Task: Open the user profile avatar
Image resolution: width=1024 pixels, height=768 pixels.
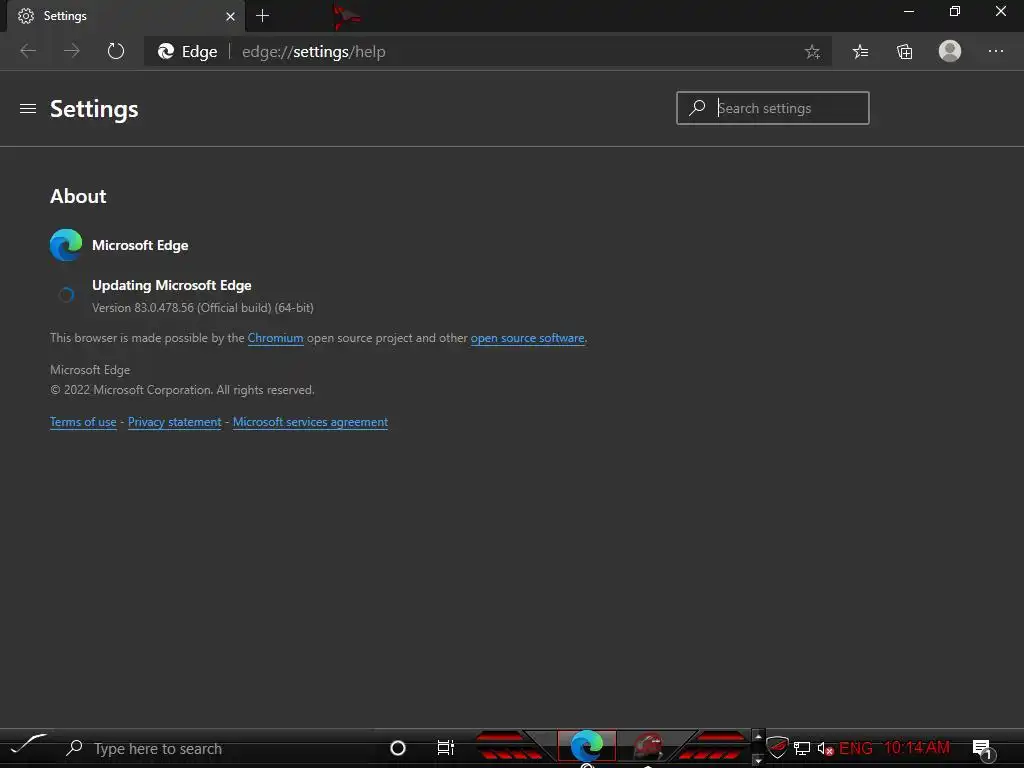Action: (x=950, y=51)
